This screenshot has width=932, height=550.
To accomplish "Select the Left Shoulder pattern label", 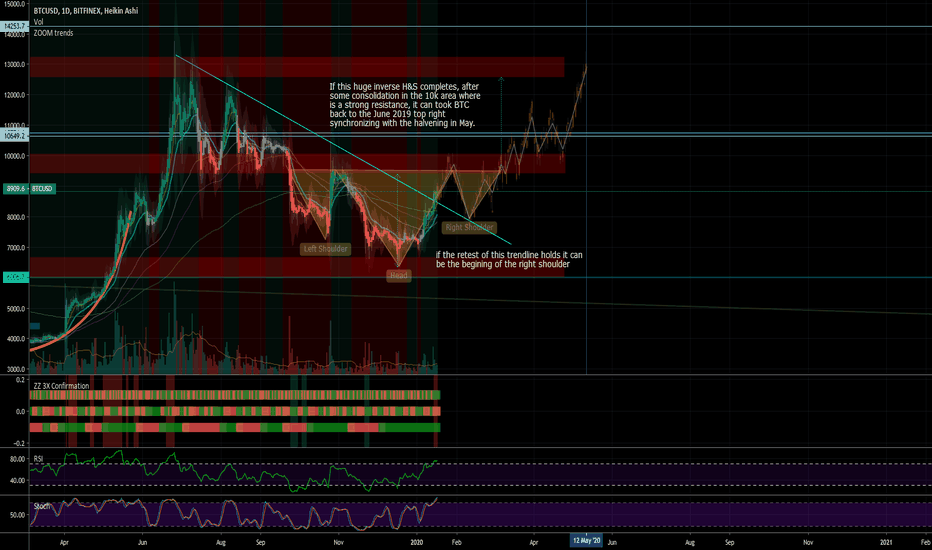I will (x=325, y=249).
